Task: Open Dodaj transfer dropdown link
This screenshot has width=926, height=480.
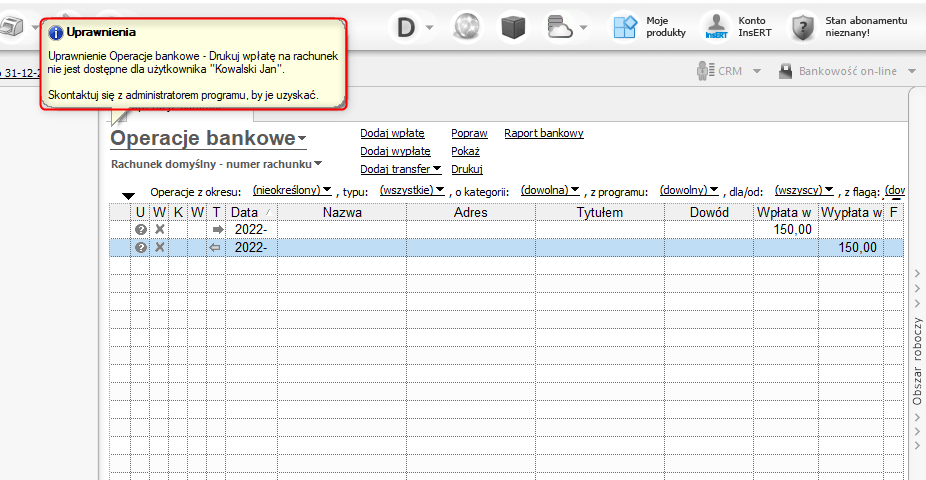Action: point(400,169)
